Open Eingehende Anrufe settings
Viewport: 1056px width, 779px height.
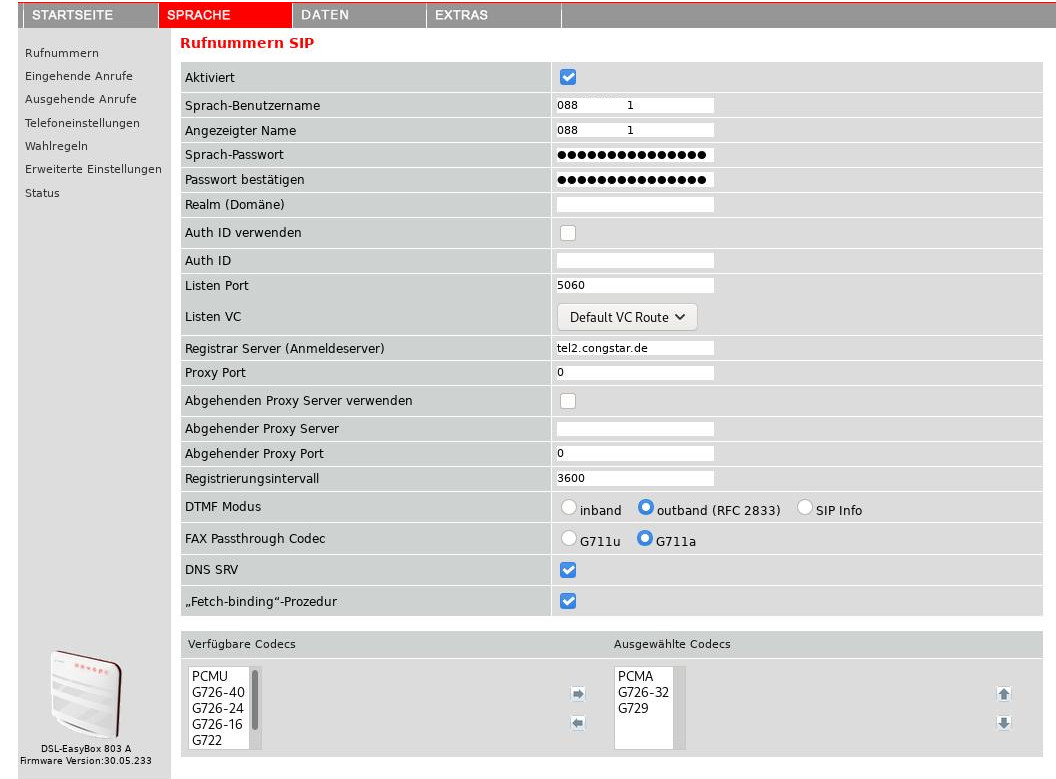pyautogui.click(x=79, y=76)
